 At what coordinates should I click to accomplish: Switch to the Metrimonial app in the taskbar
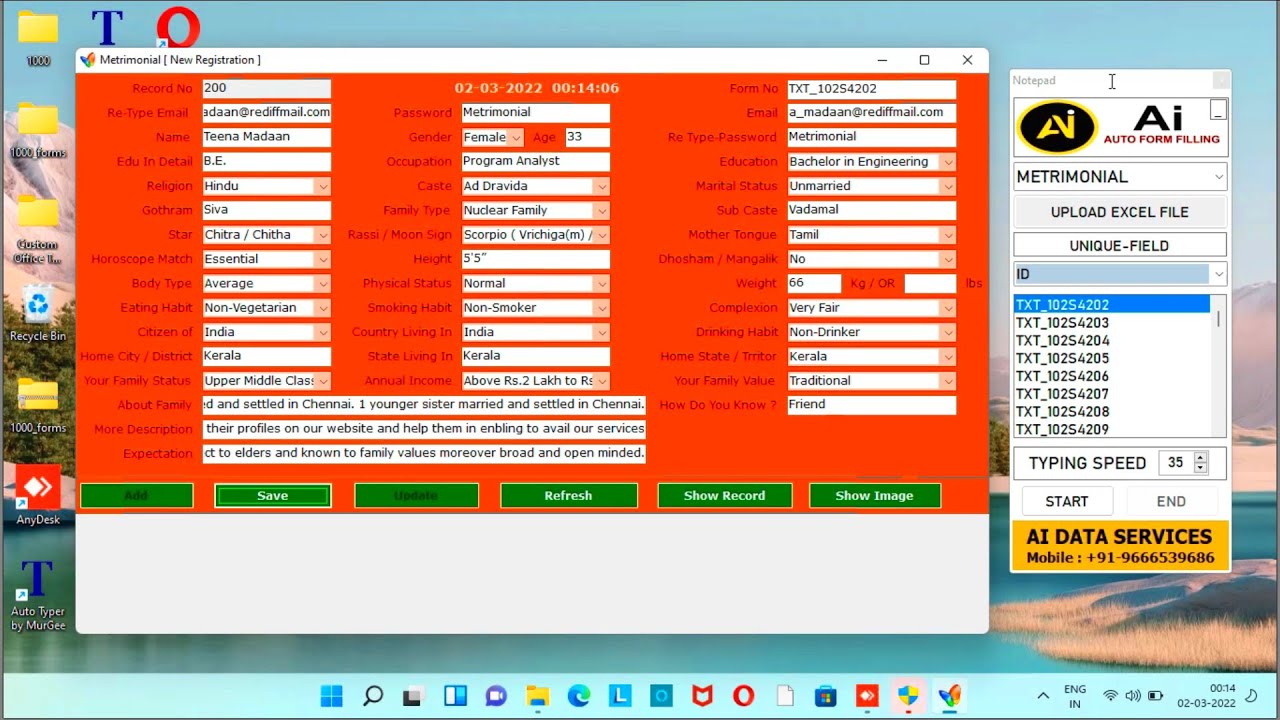[x=950, y=695]
